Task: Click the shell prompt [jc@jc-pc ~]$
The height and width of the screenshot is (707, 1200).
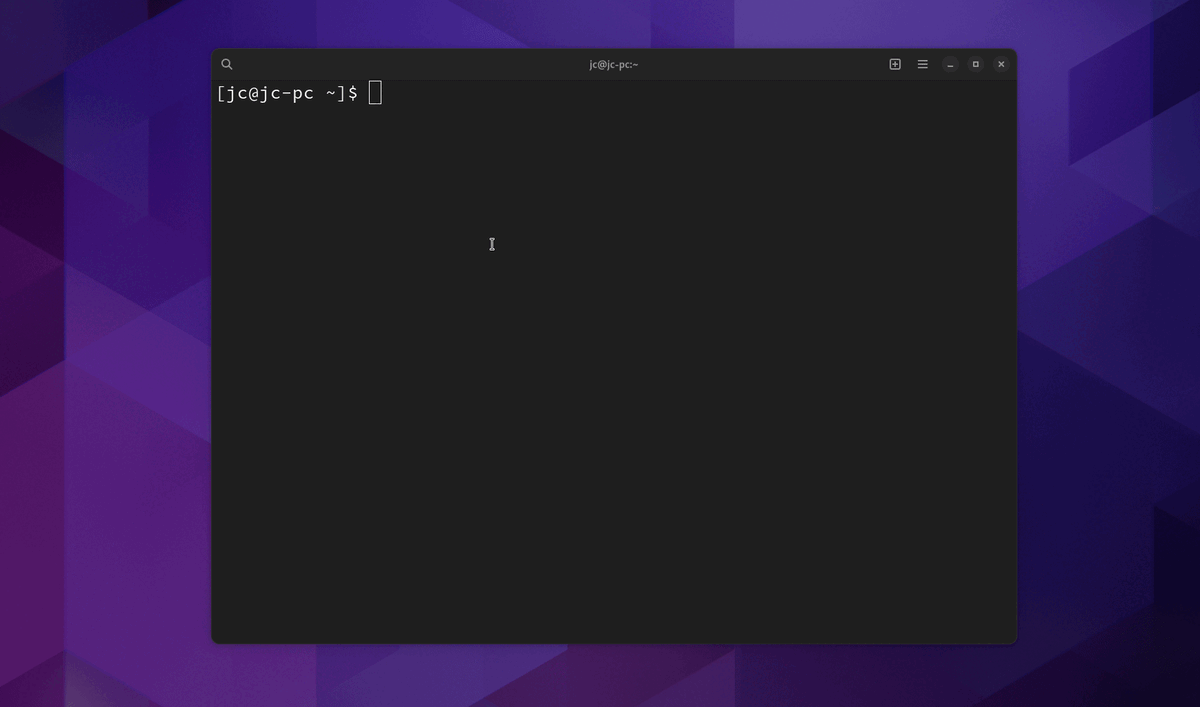Action: [287, 93]
